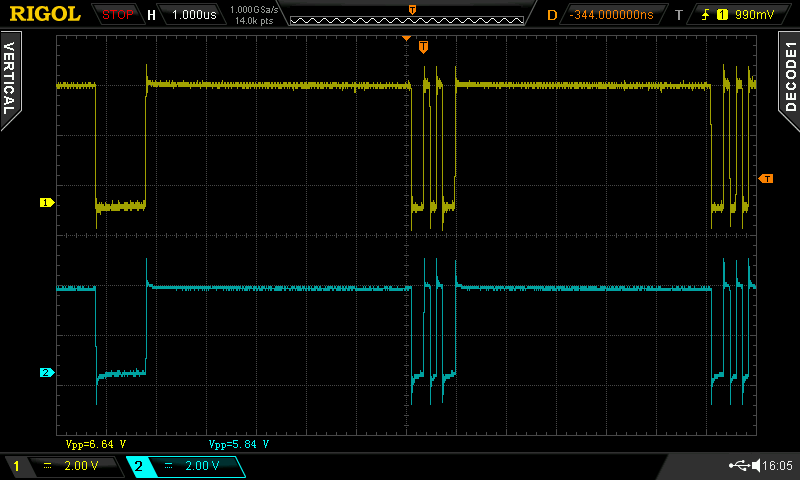Click the small orange triangle at grid top
Viewport: 800px width, 480px height.
click(406, 38)
